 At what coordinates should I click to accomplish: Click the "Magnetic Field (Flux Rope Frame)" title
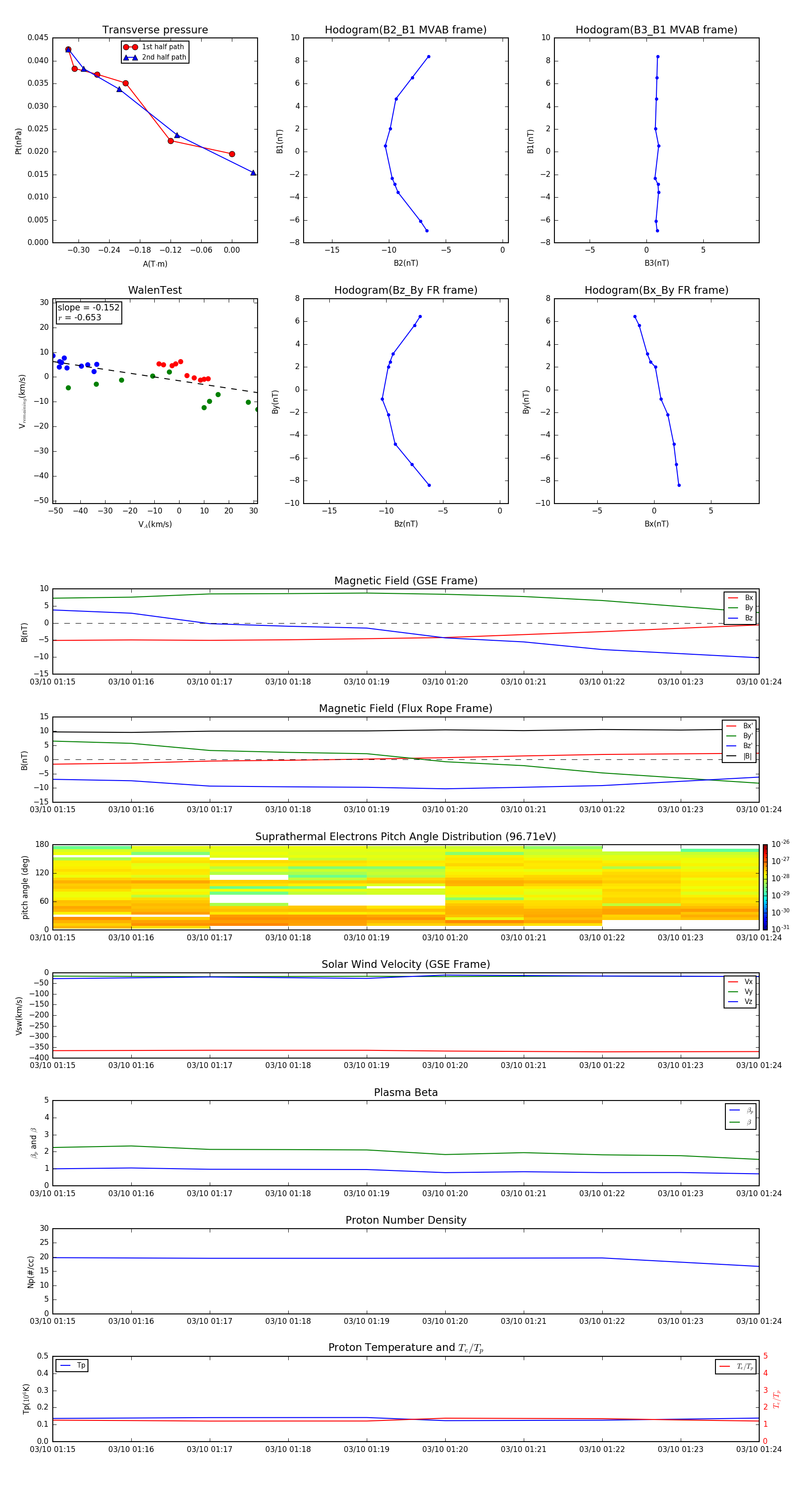[x=406, y=709]
